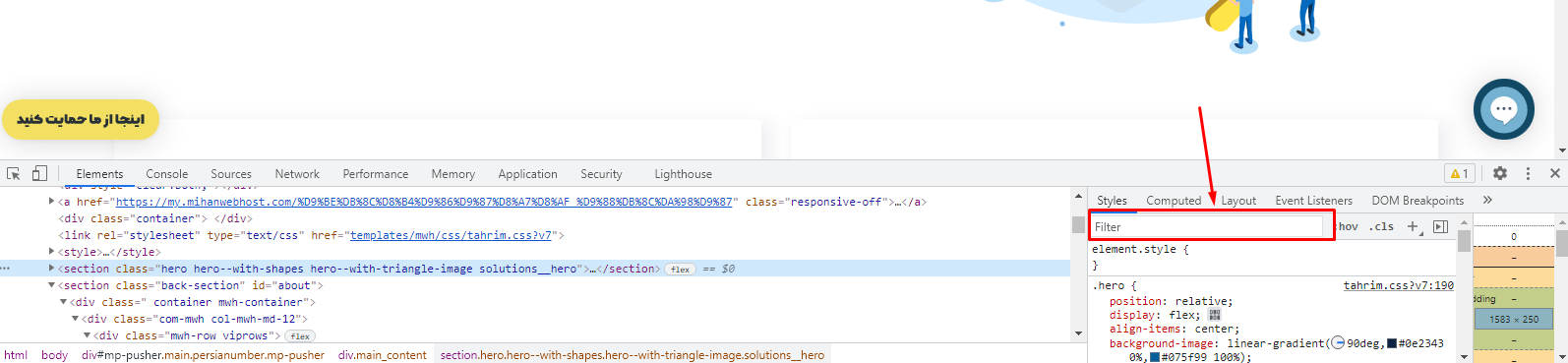Close the DevTools panel
The image size is (1568, 363).
click(x=1554, y=173)
